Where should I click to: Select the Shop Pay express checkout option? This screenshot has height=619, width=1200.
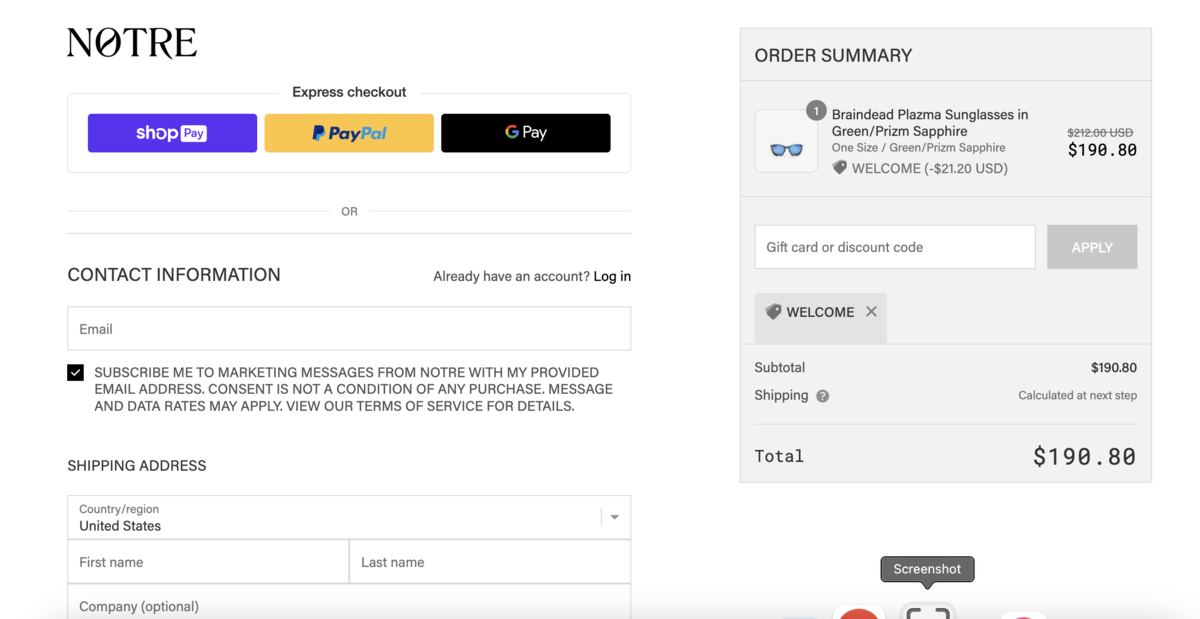172,132
